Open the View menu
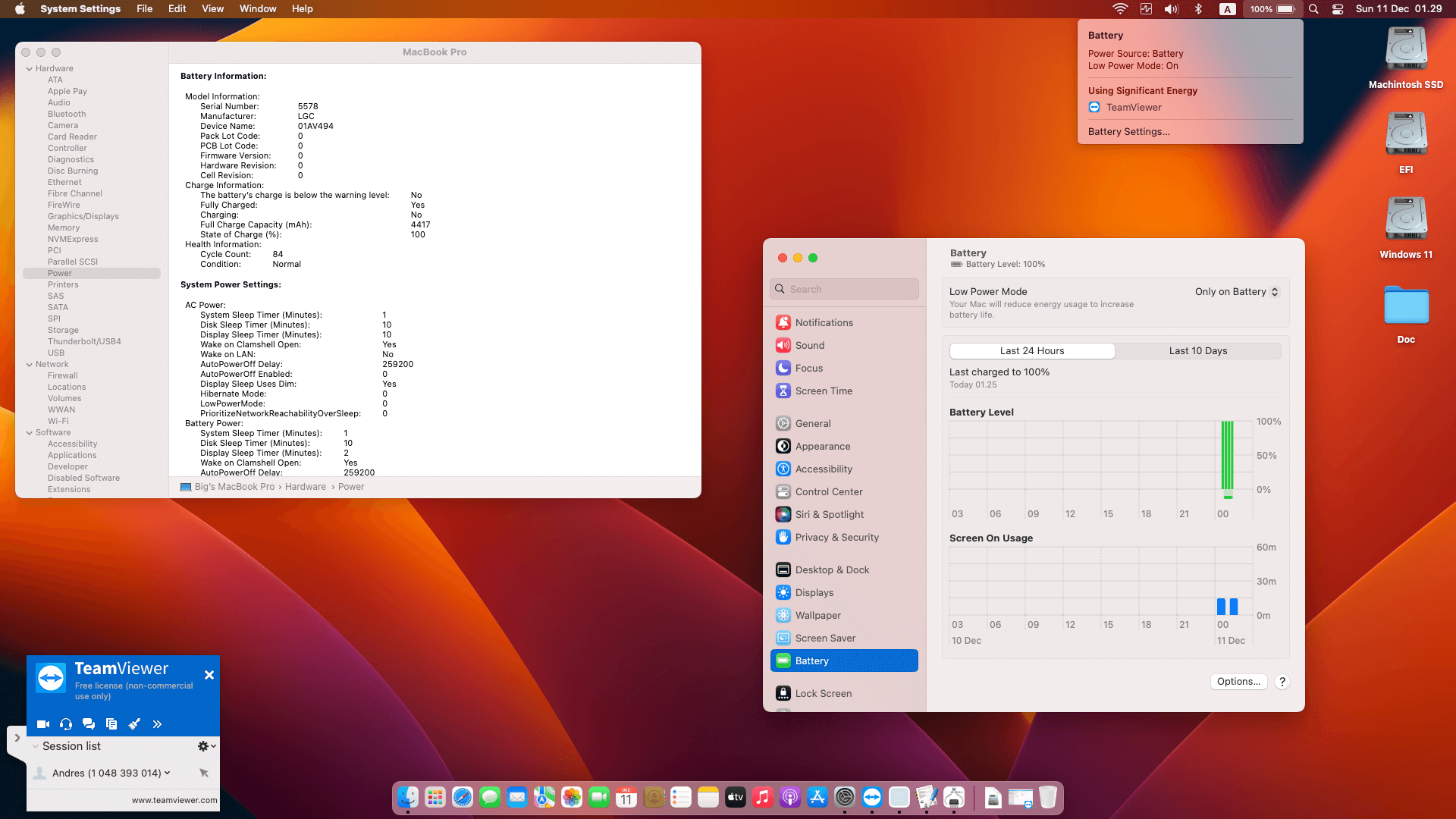Viewport: 1456px width, 819px height. (213, 9)
